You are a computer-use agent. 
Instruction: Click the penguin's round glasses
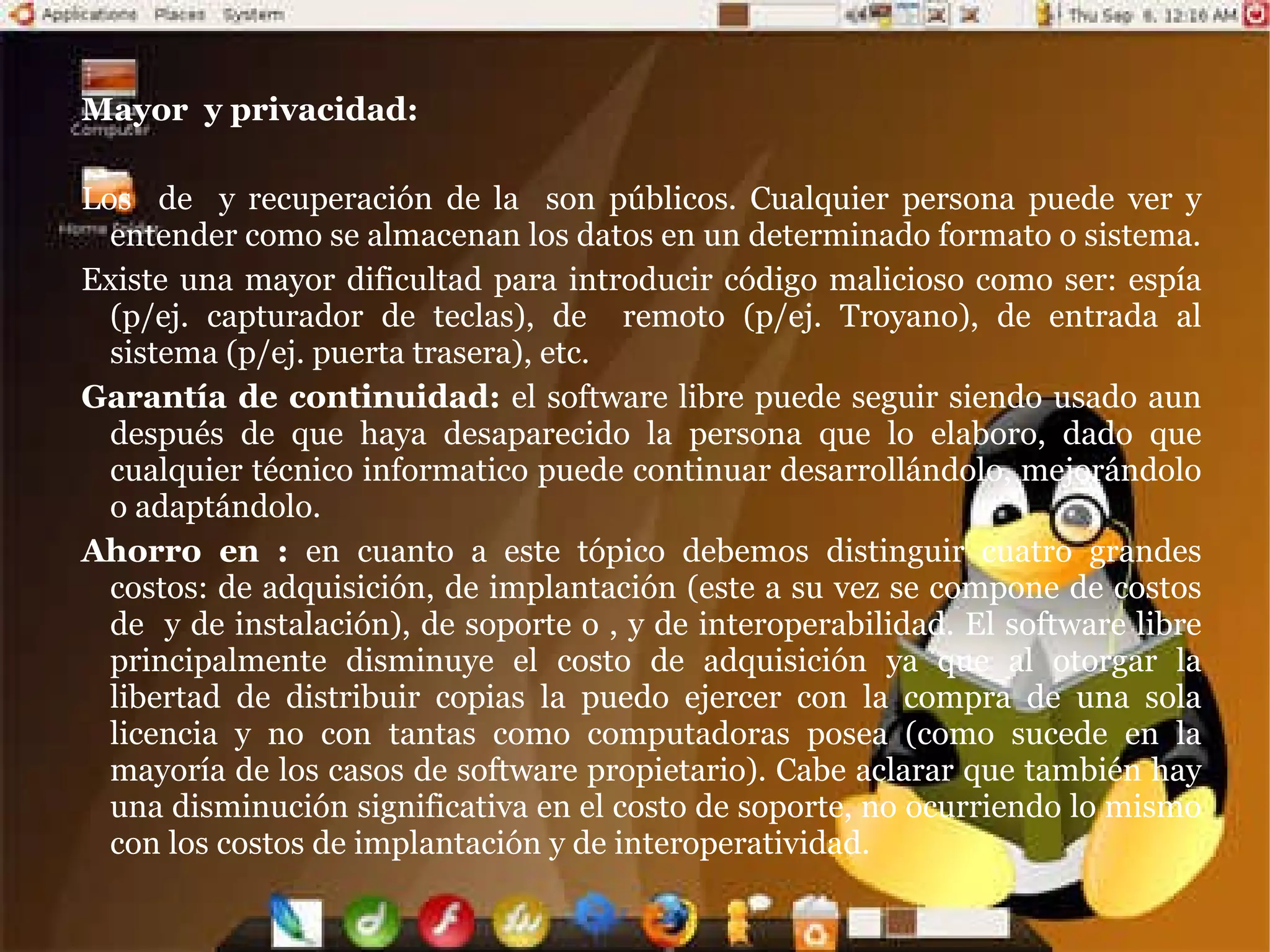tap(1077, 520)
